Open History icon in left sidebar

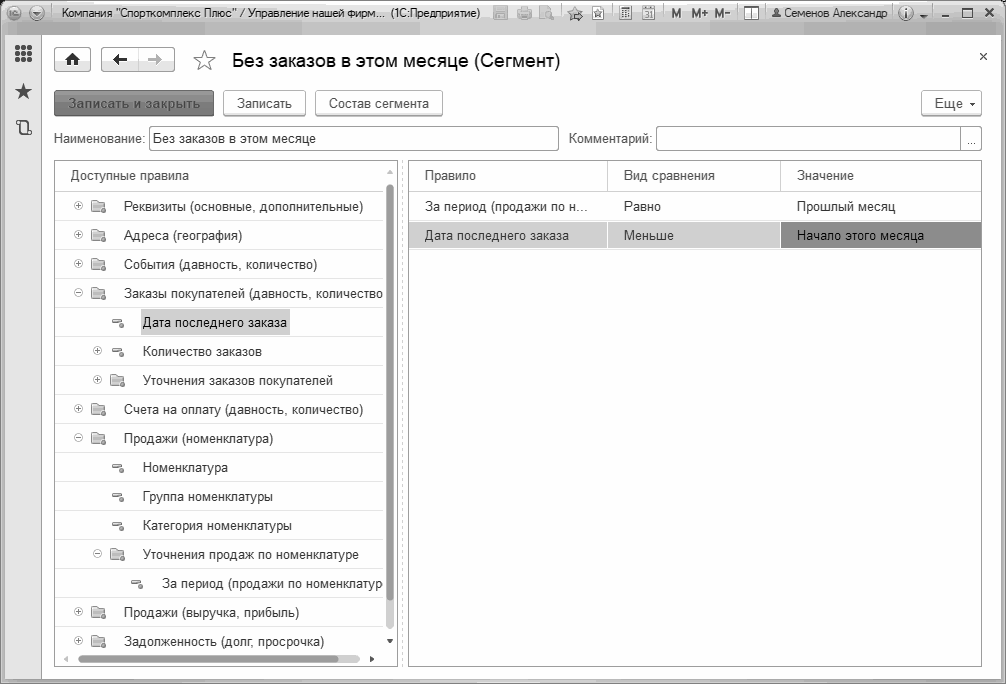[23, 128]
